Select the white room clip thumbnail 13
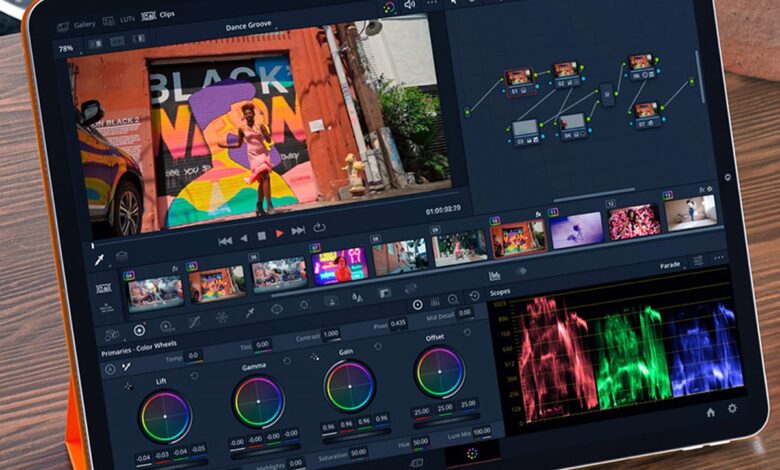The width and height of the screenshot is (780, 470). (691, 213)
